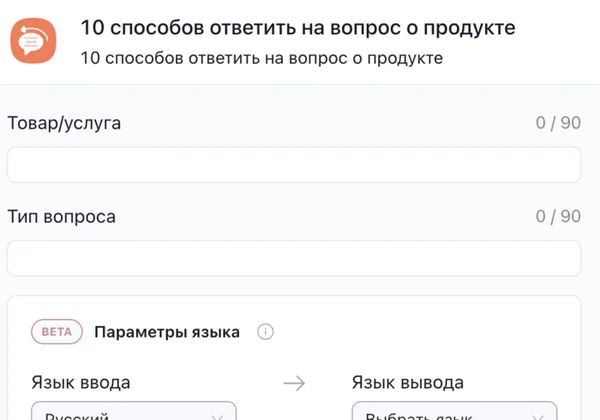
Task: Click the subtitle under the page title
Action: click(262, 58)
